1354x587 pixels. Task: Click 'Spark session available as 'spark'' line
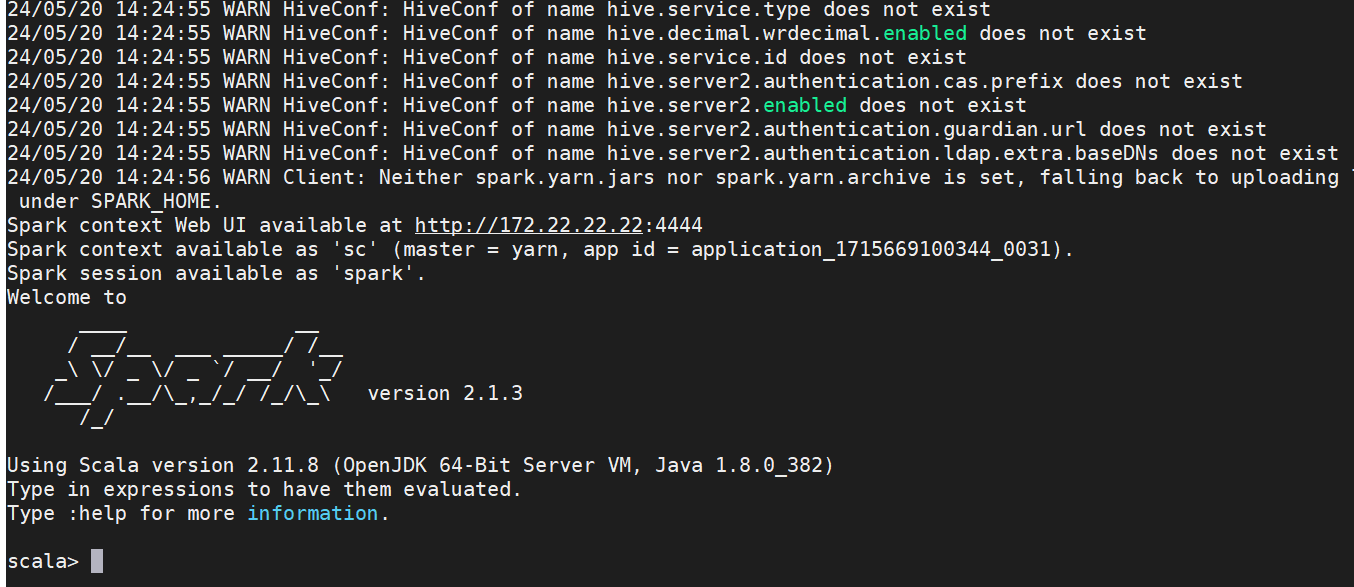(216, 273)
